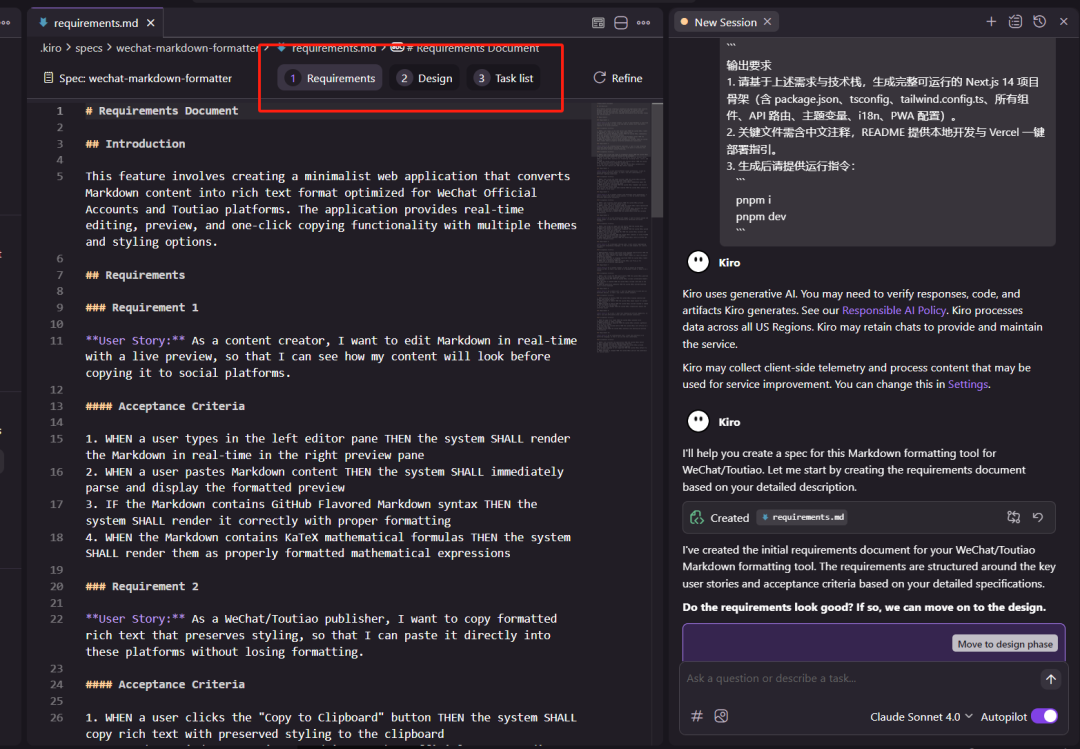Split the editor using the split icon

(x=621, y=22)
